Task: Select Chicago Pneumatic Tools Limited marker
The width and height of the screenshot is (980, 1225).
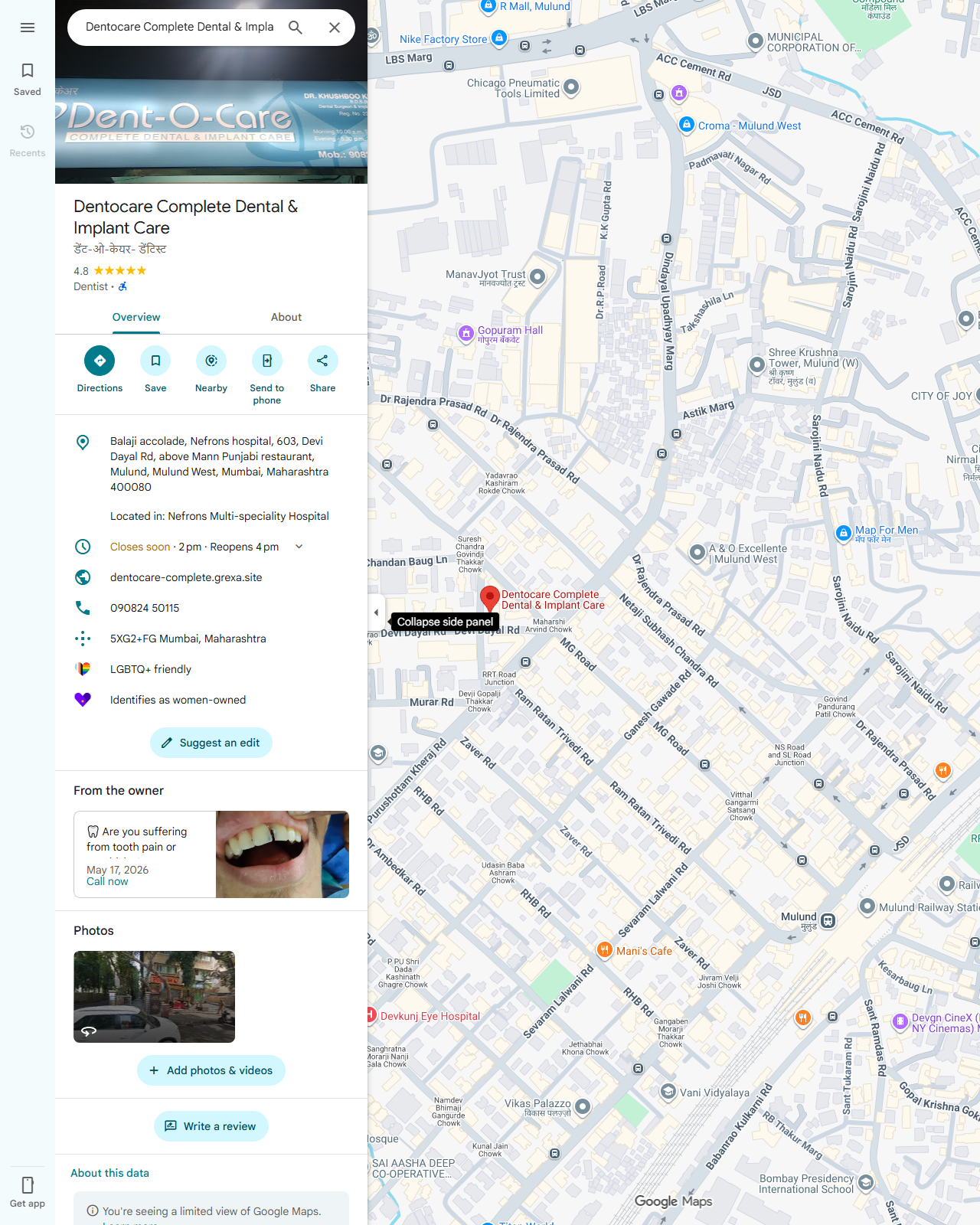Action: coord(571,87)
